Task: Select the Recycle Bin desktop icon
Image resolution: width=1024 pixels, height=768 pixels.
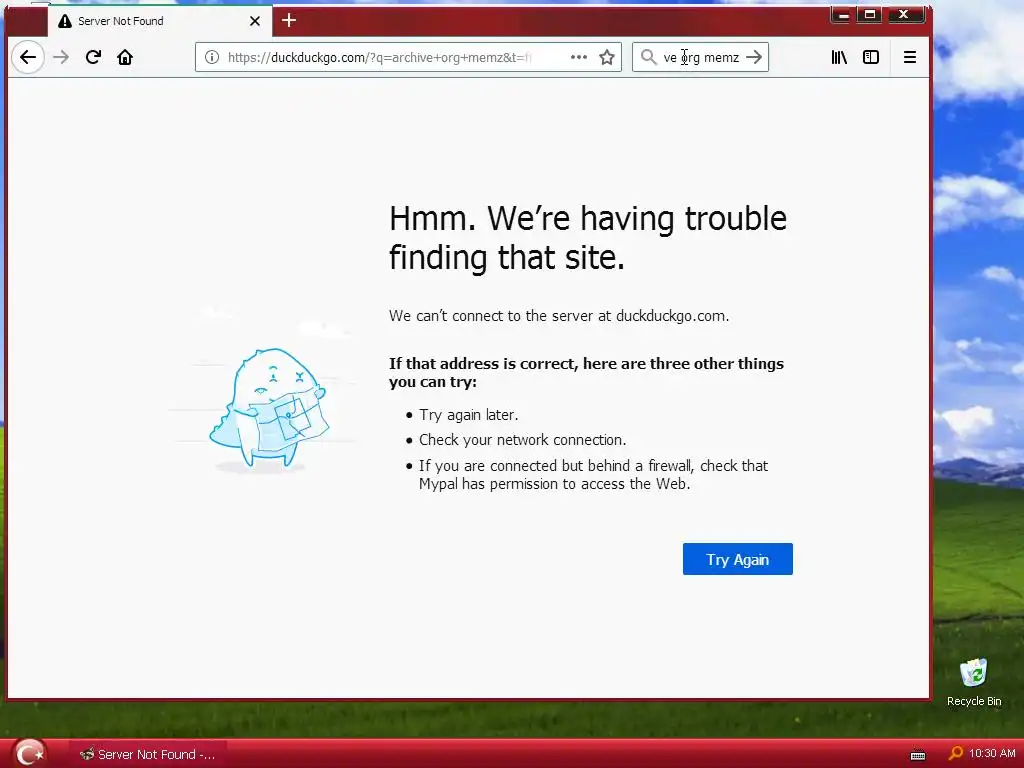Action: pyautogui.click(x=974, y=683)
